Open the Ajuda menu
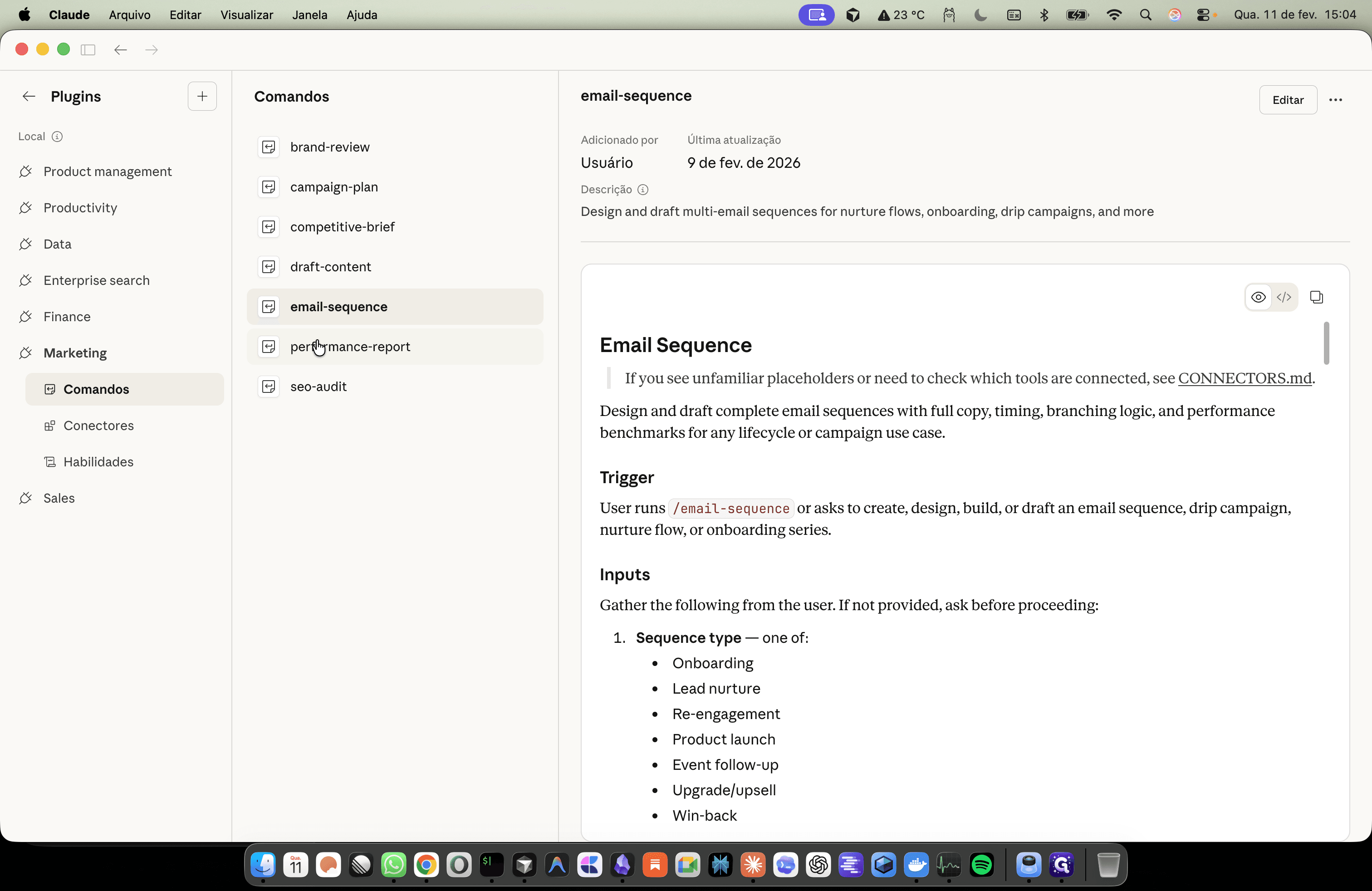Image resolution: width=1372 pixels, height=891 pixels. click(362, 15)
